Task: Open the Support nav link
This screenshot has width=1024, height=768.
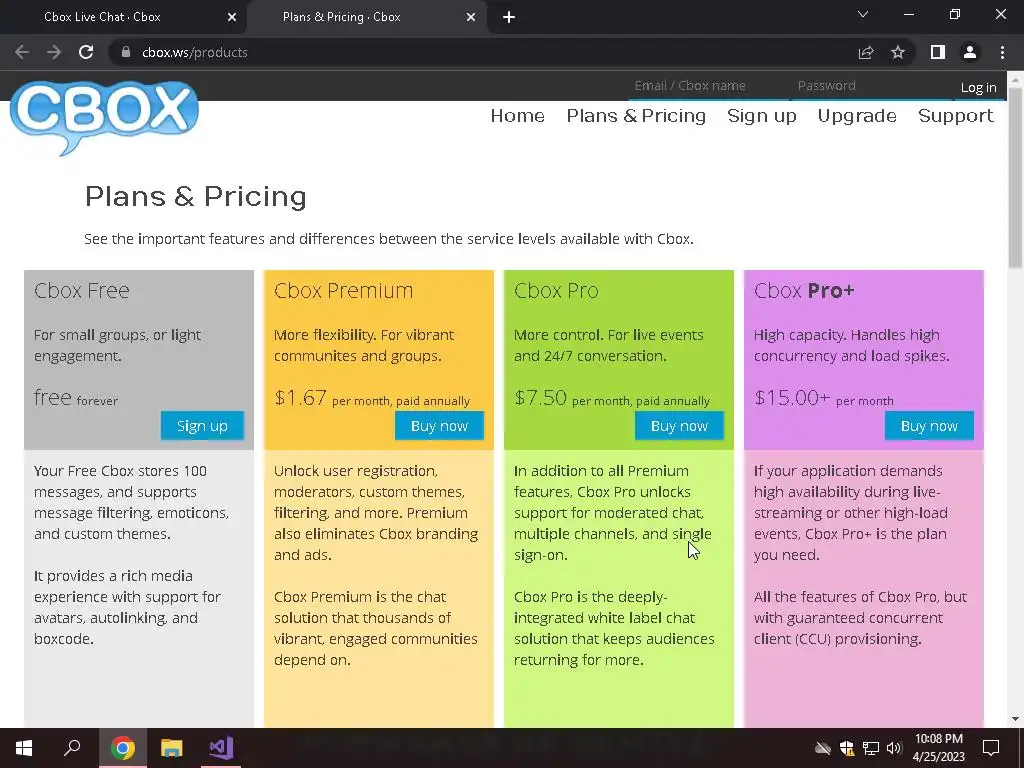Action: 955,116
